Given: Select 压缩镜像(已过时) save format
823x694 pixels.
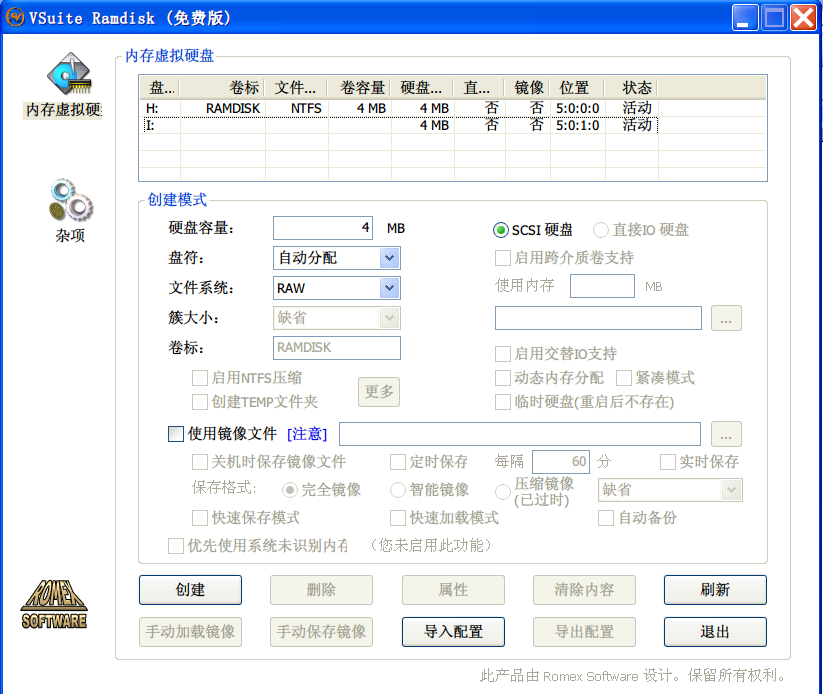Looking at the screenshot, I should pos(503,492).
